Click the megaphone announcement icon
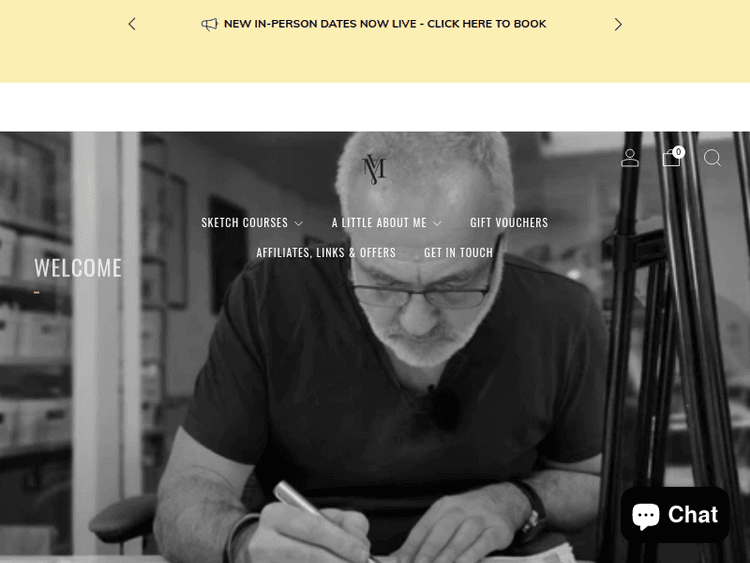This screenshot has height=563, width=750. click(209, 24)
